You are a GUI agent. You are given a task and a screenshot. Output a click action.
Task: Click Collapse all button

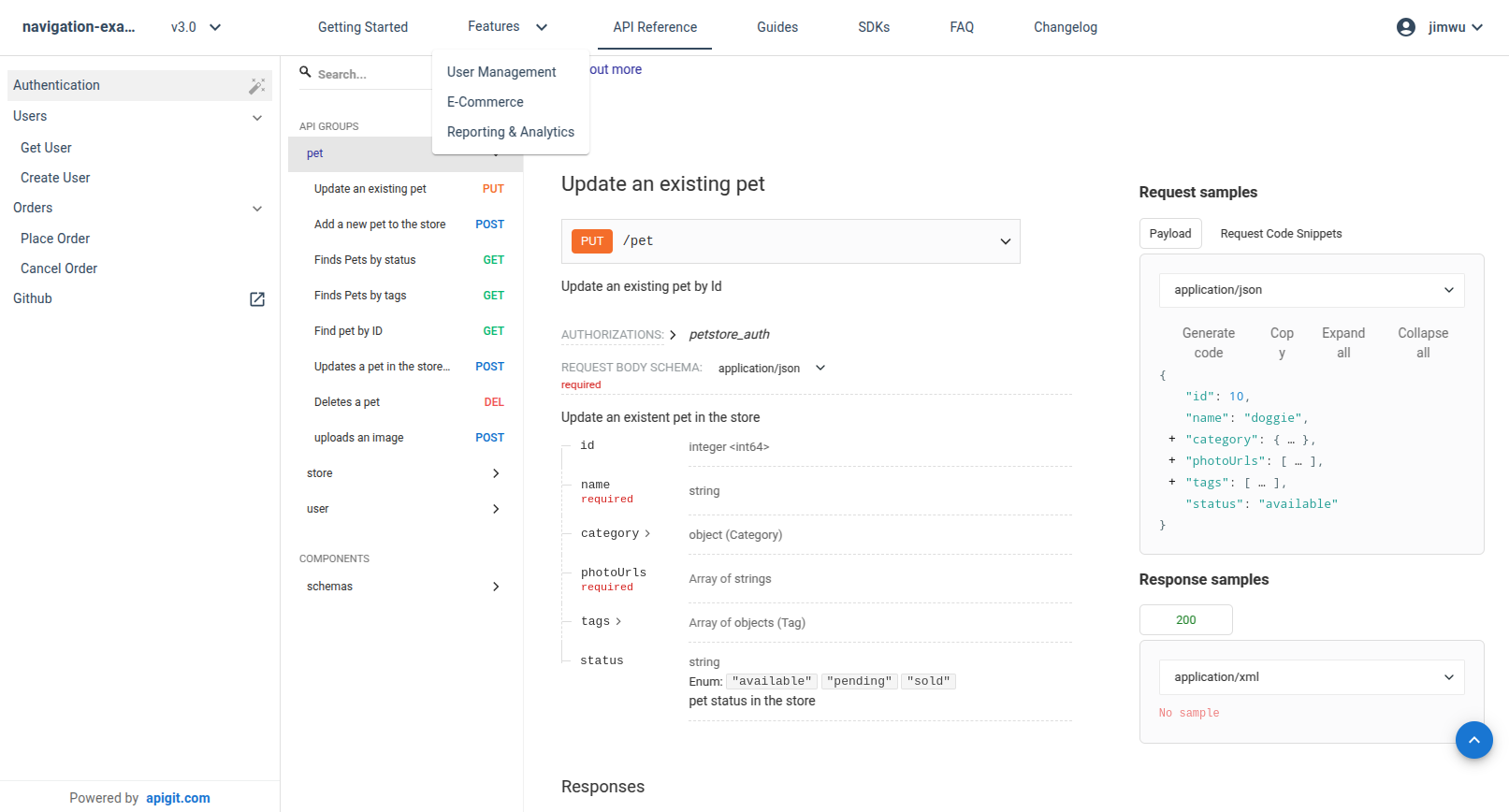1423,343
